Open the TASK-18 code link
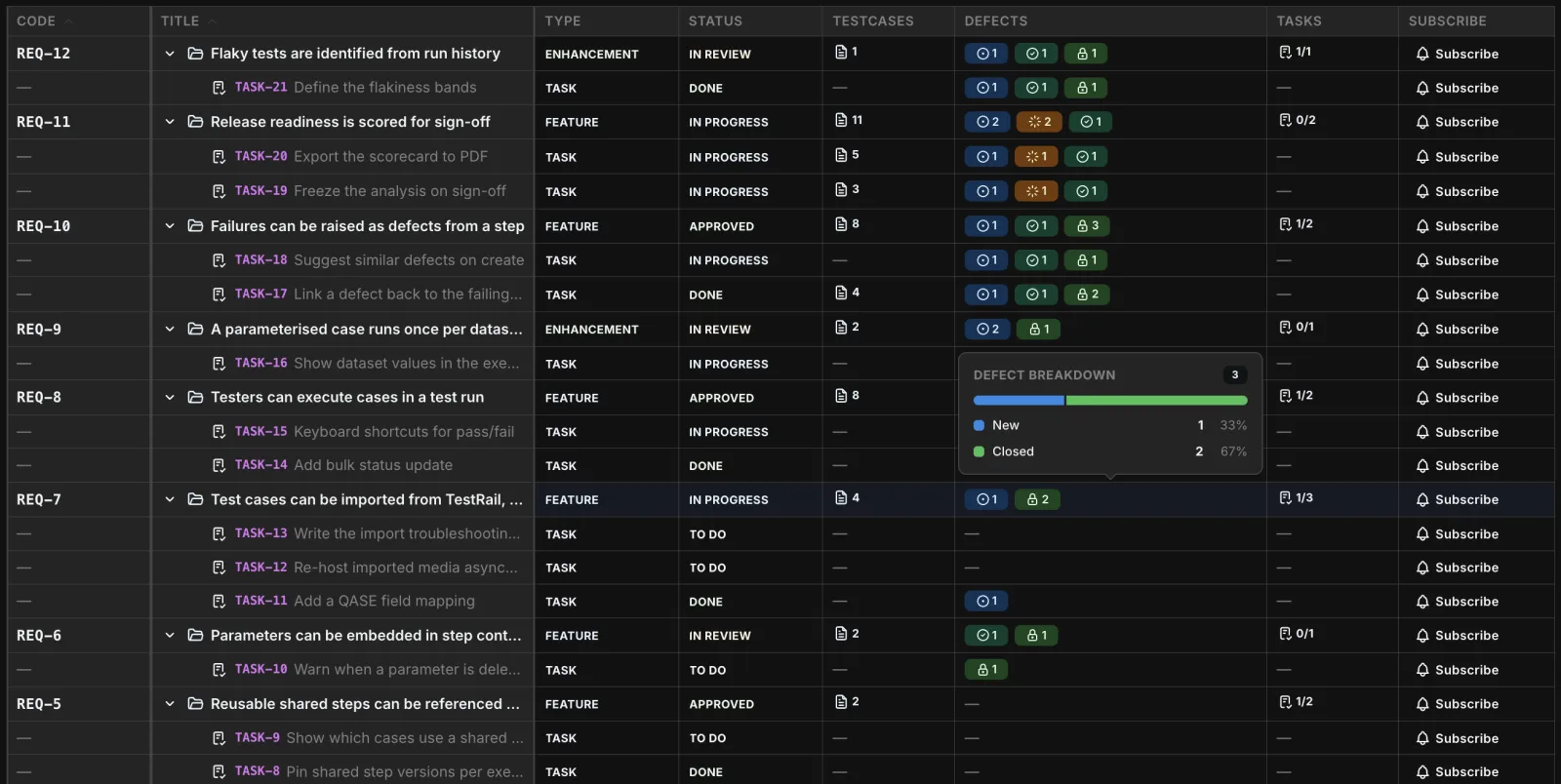The height and width of the screenshot is (784, 1561). pyautogui.click(x=260, y=260)
